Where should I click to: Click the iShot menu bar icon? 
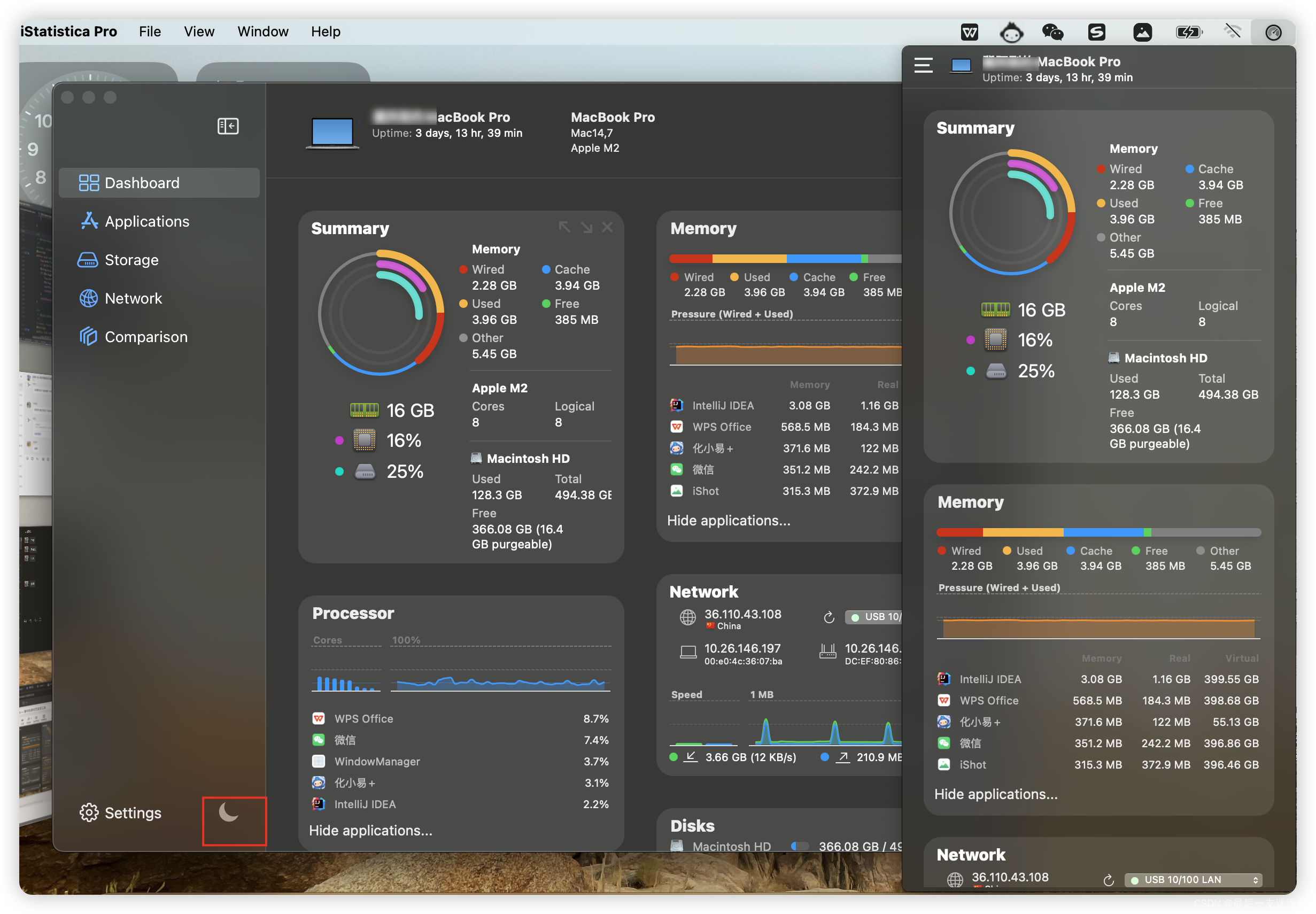1142,32
